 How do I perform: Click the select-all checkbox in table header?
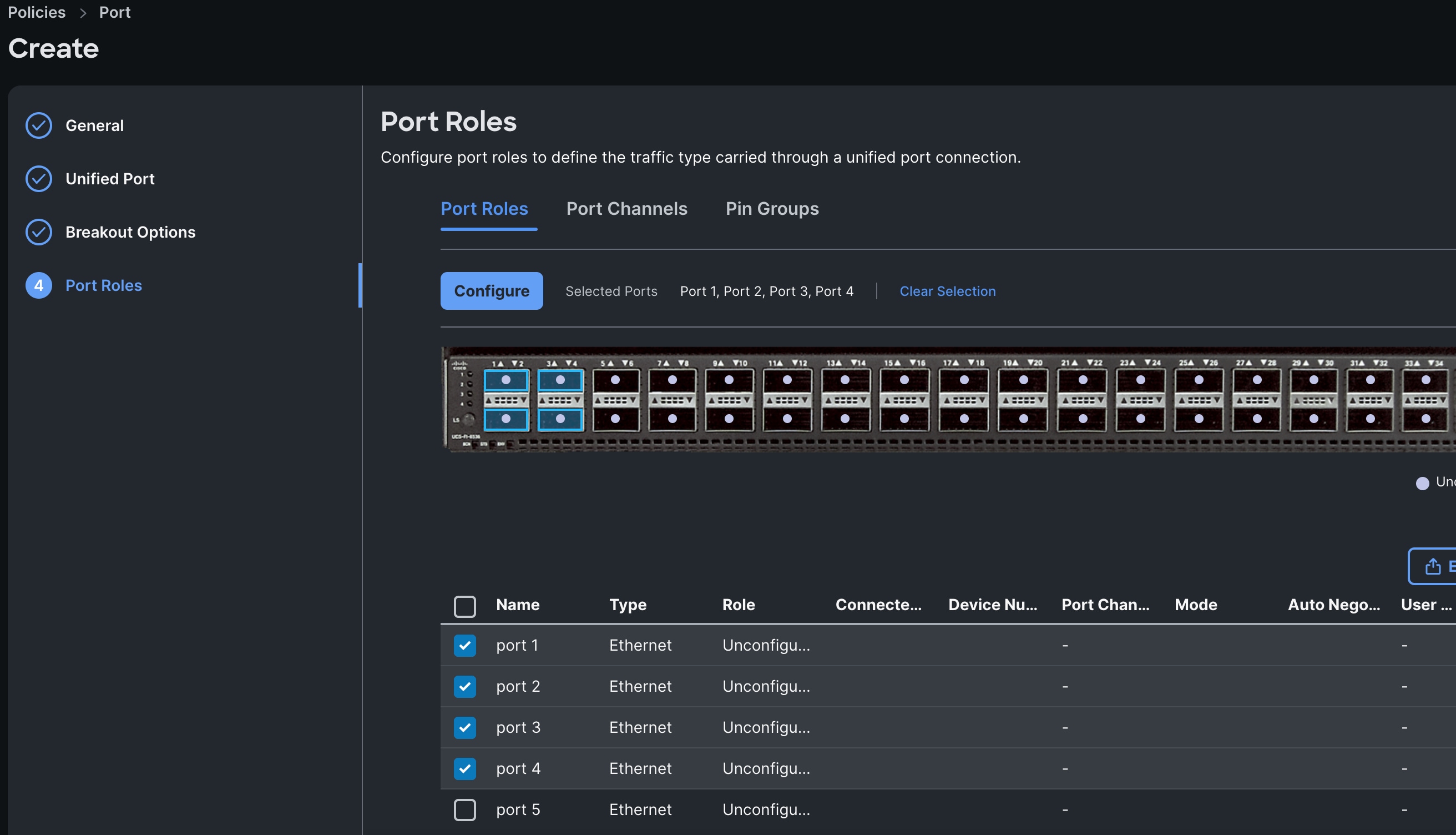tap(464, 606)
